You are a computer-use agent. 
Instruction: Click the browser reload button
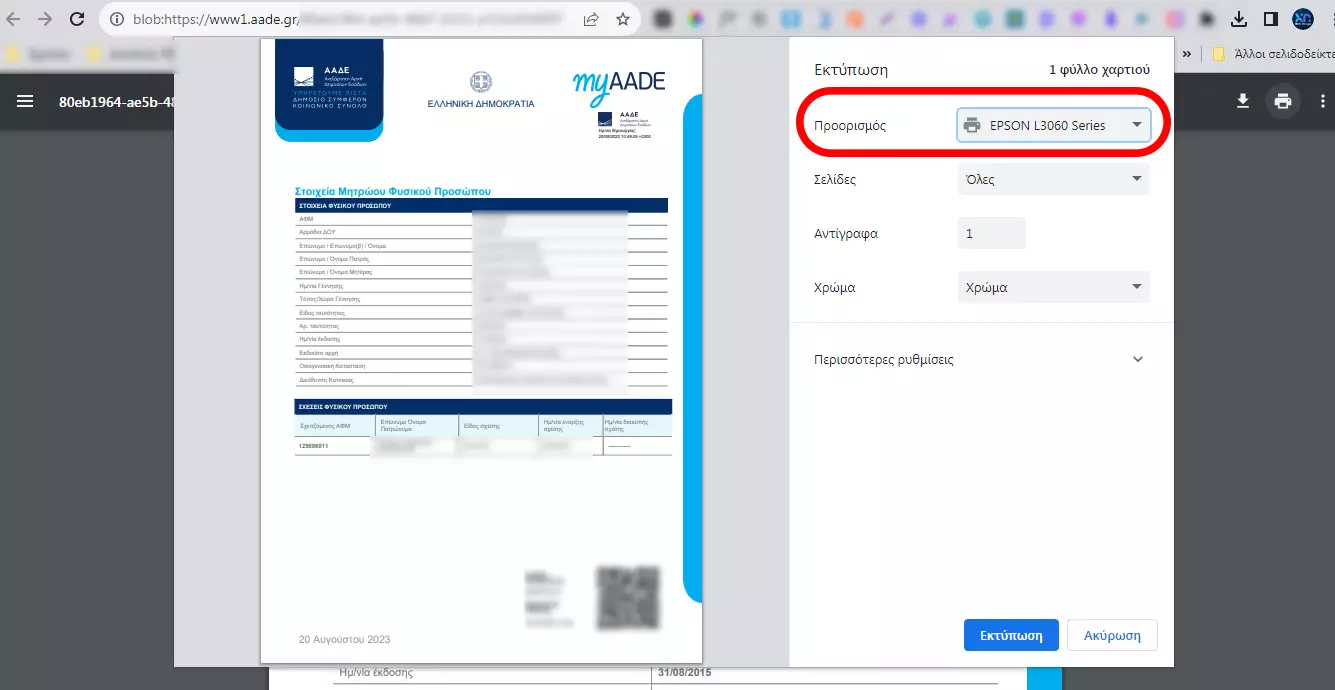click(77, 19)
